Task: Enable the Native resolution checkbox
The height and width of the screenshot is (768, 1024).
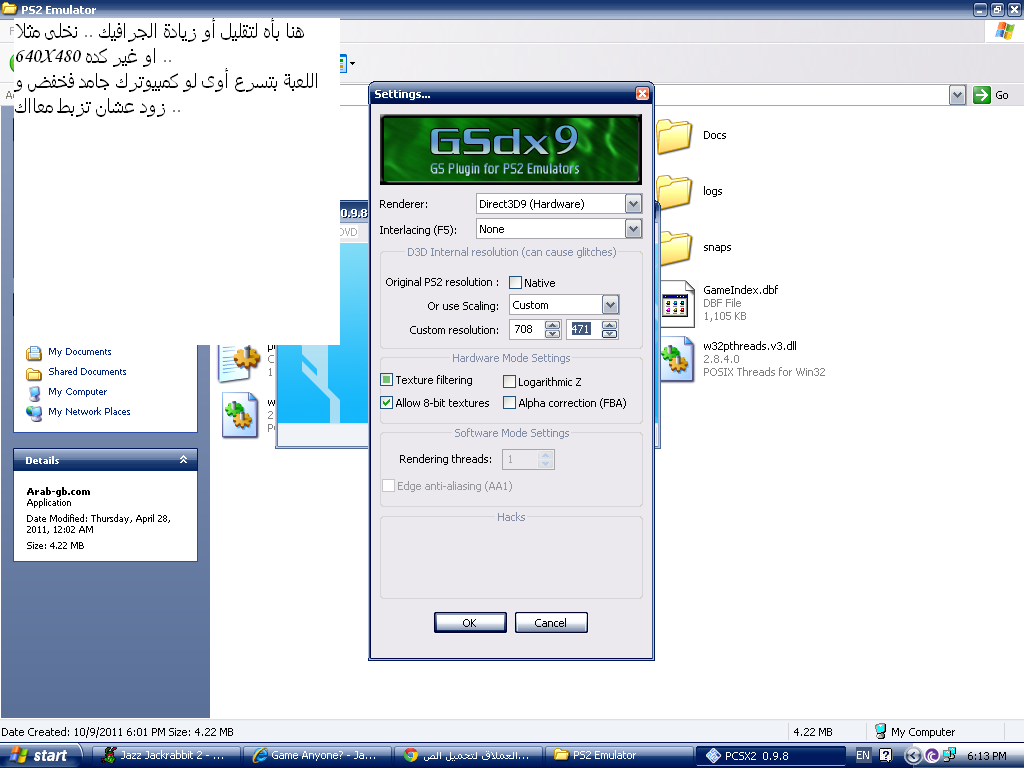Action: [515, 283]
